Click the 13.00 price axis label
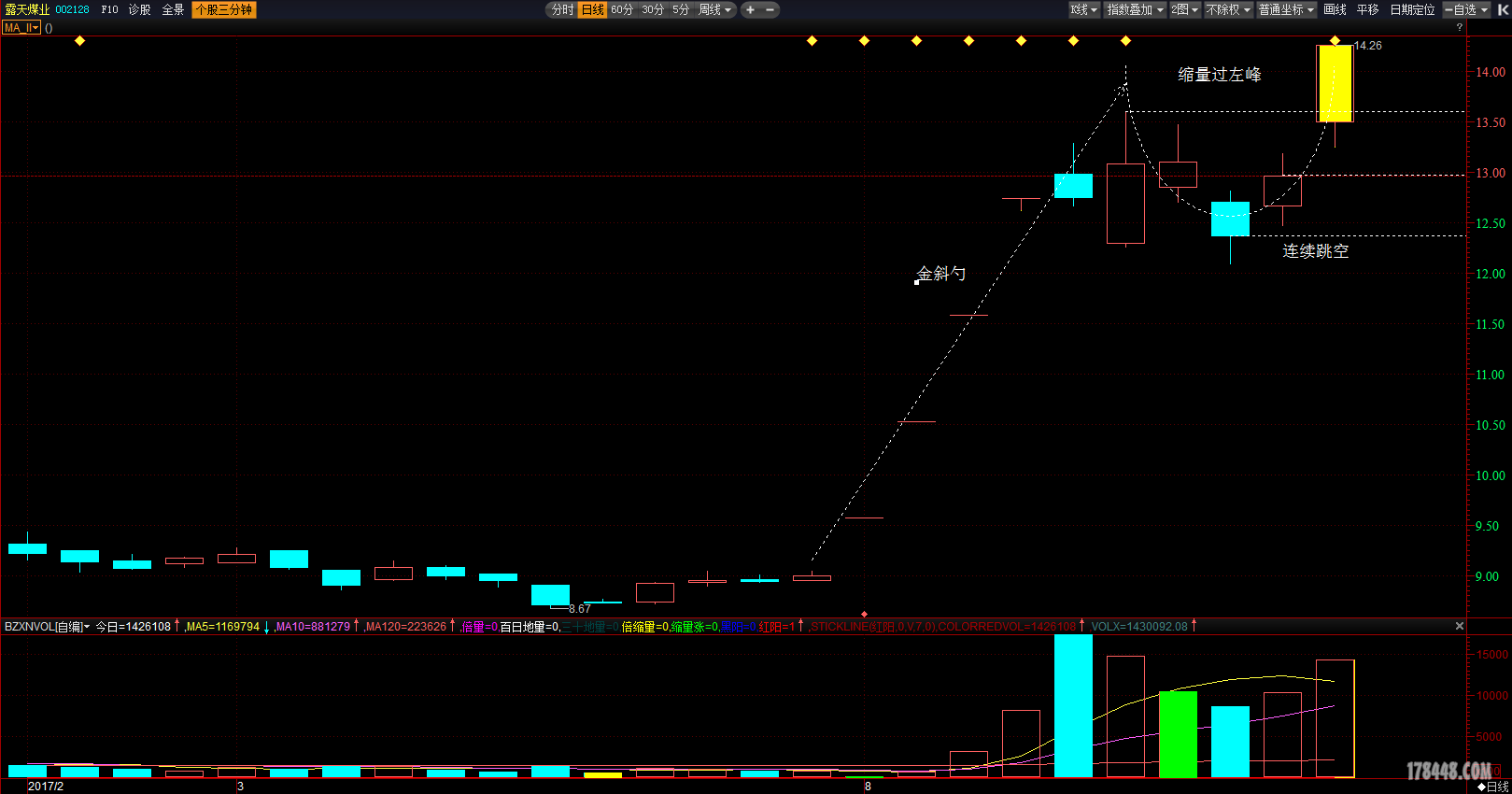Viewport: 1512px width, 794px height. (x=1491, y=173)
